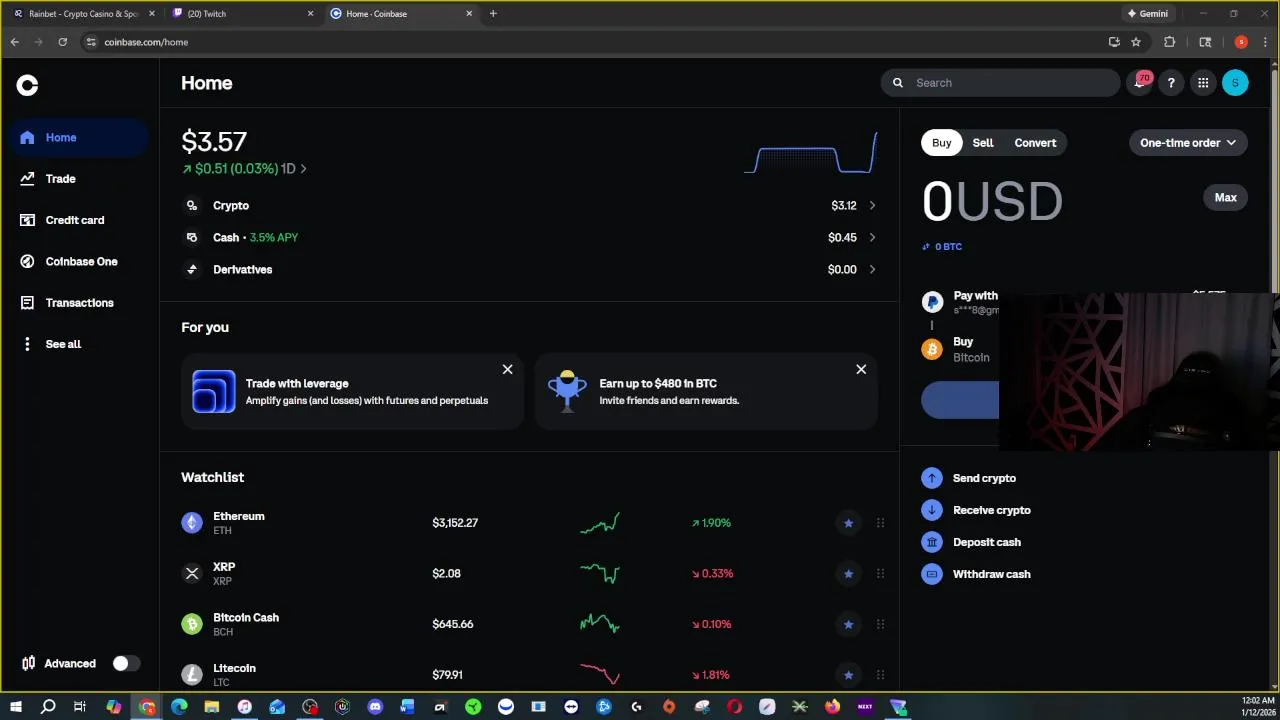Open the One-time order dropdown
This screenshot has height=720, width=1280.
click(1188, 143)
